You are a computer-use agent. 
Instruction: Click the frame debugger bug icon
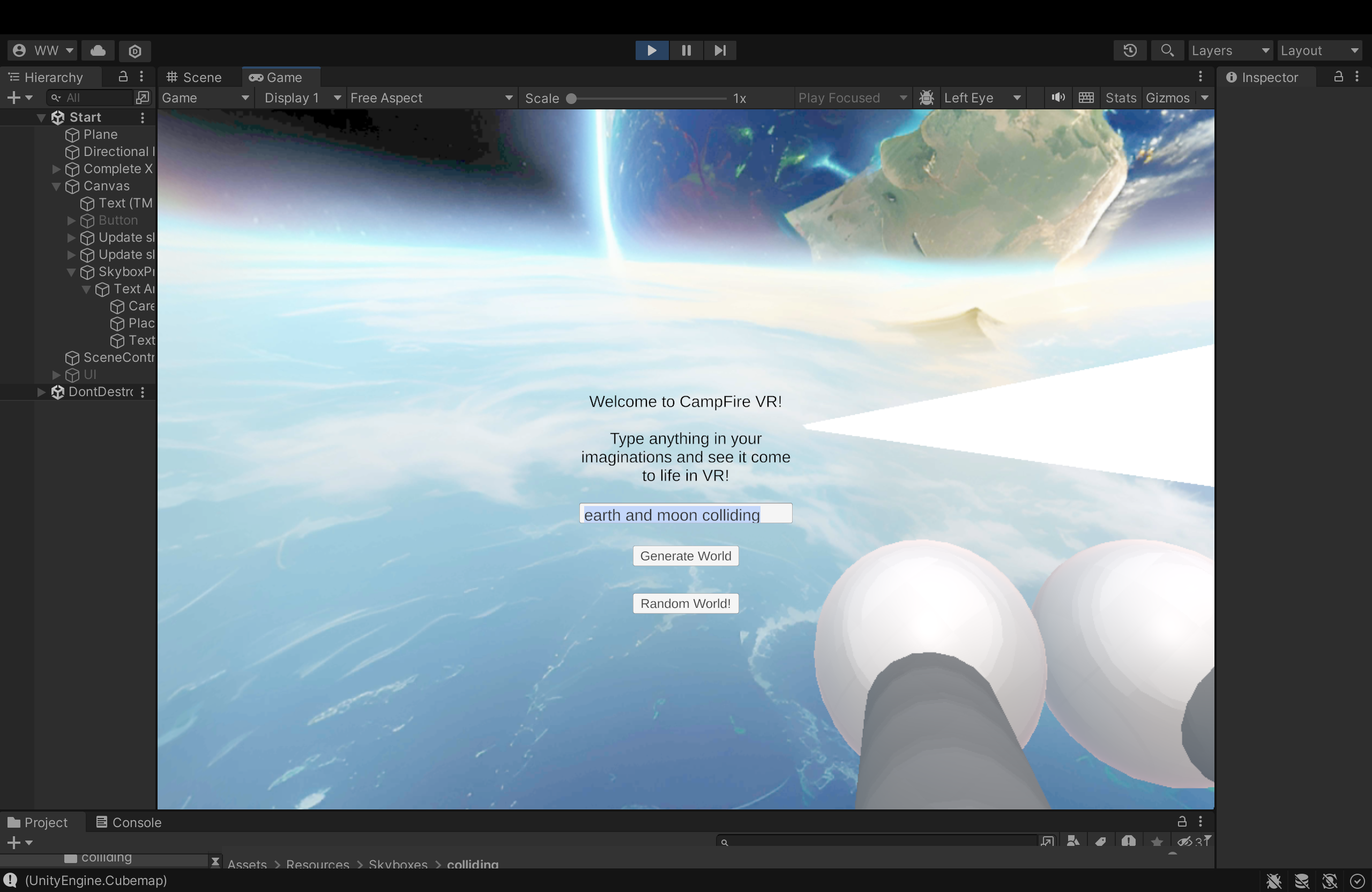pos(927,98)
